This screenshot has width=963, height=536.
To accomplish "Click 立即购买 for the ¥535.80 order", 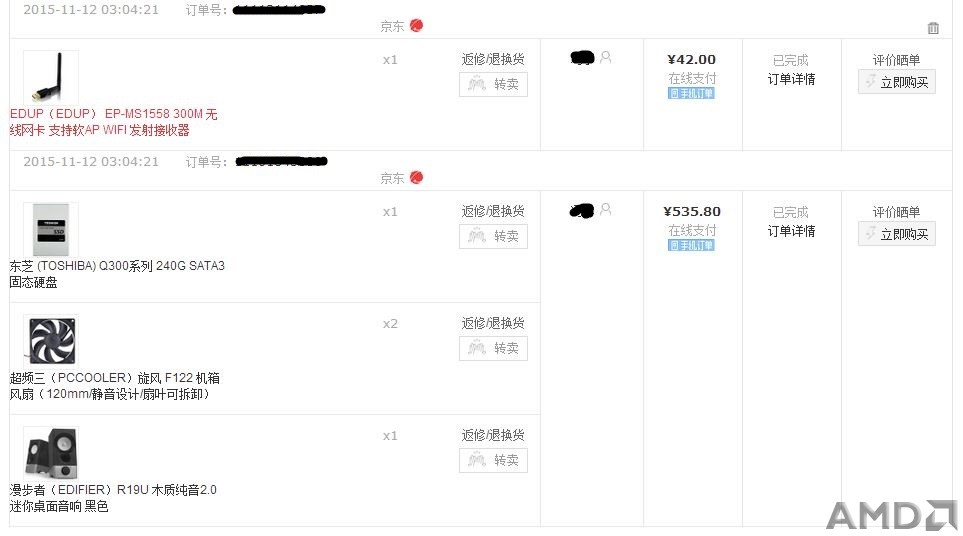I will pyautogui.click(x=897, y=234).
